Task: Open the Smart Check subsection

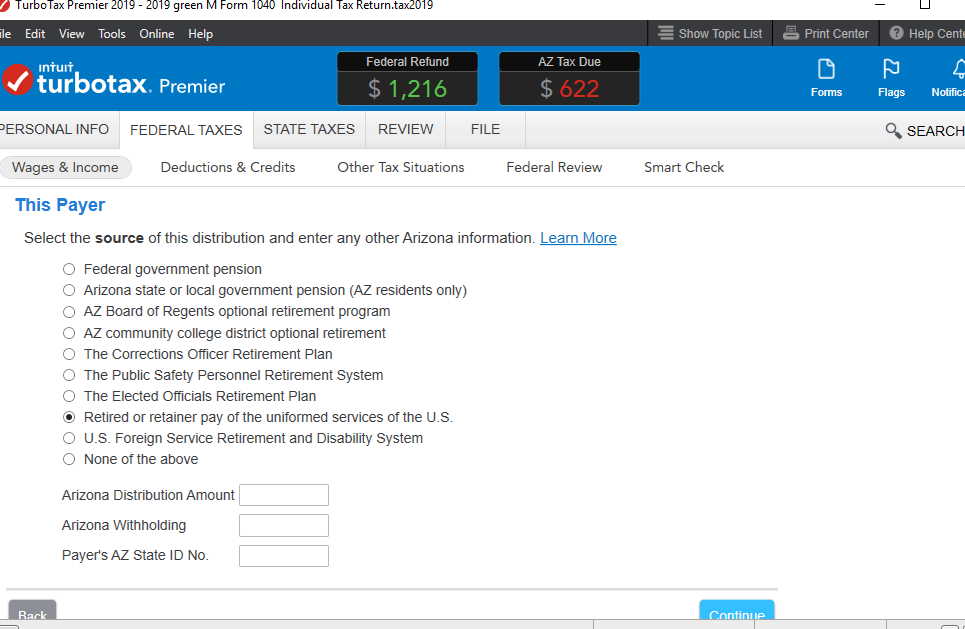Action: 684,167
